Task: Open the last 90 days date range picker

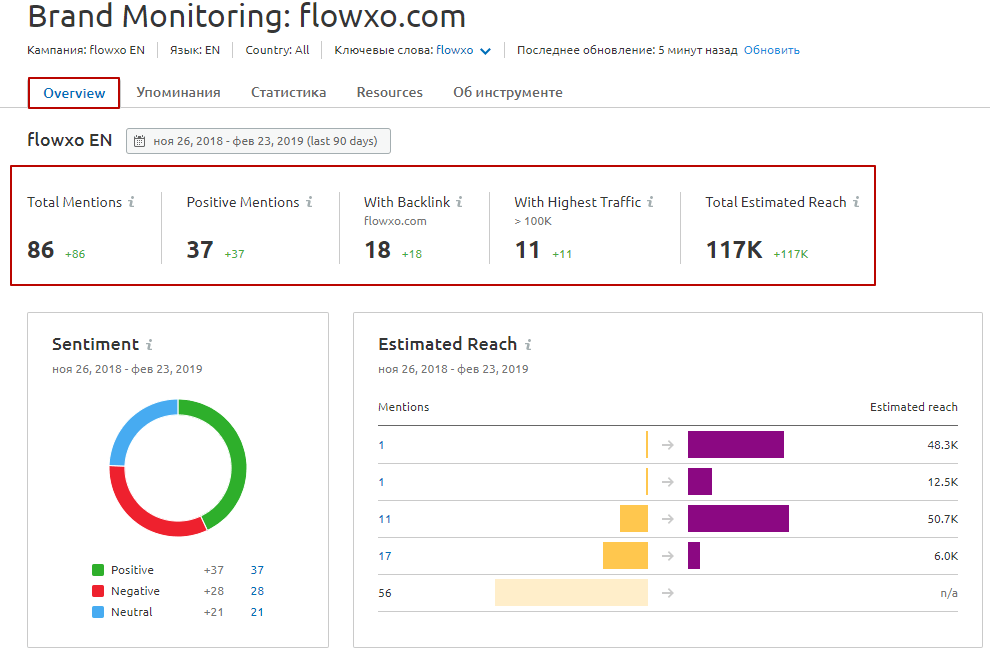Action: (258, 141)
